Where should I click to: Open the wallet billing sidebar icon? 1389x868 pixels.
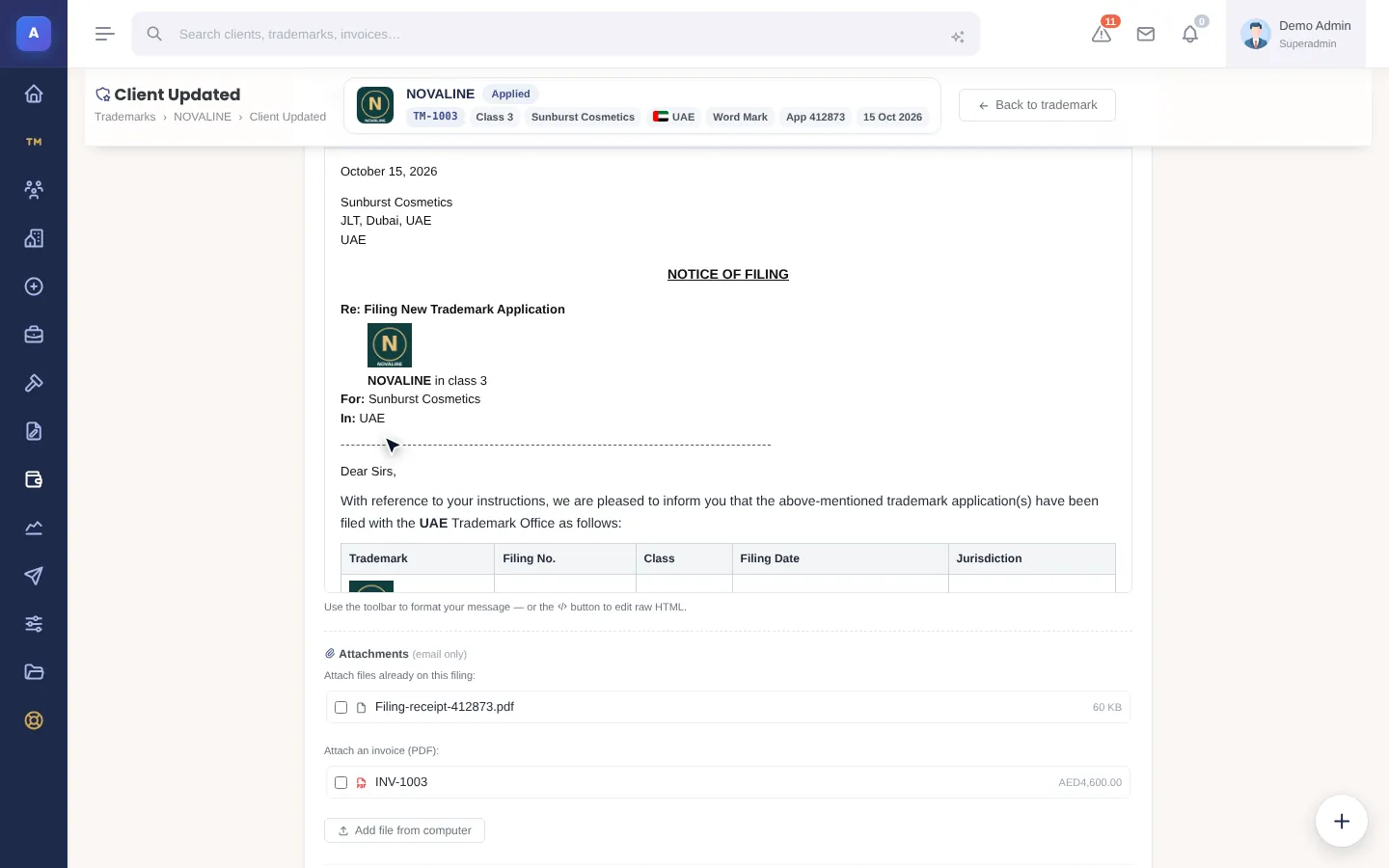pos(34,479)
